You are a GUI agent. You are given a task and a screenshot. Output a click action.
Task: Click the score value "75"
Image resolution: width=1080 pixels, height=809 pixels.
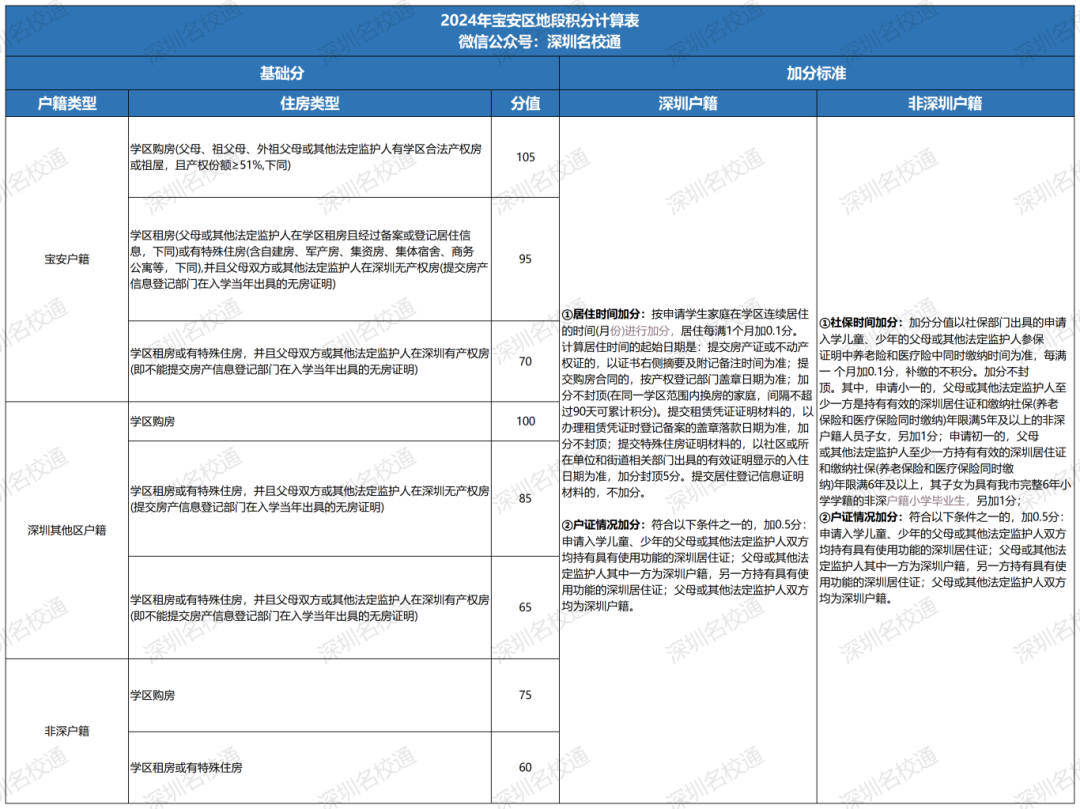click(x=526, y=695)
